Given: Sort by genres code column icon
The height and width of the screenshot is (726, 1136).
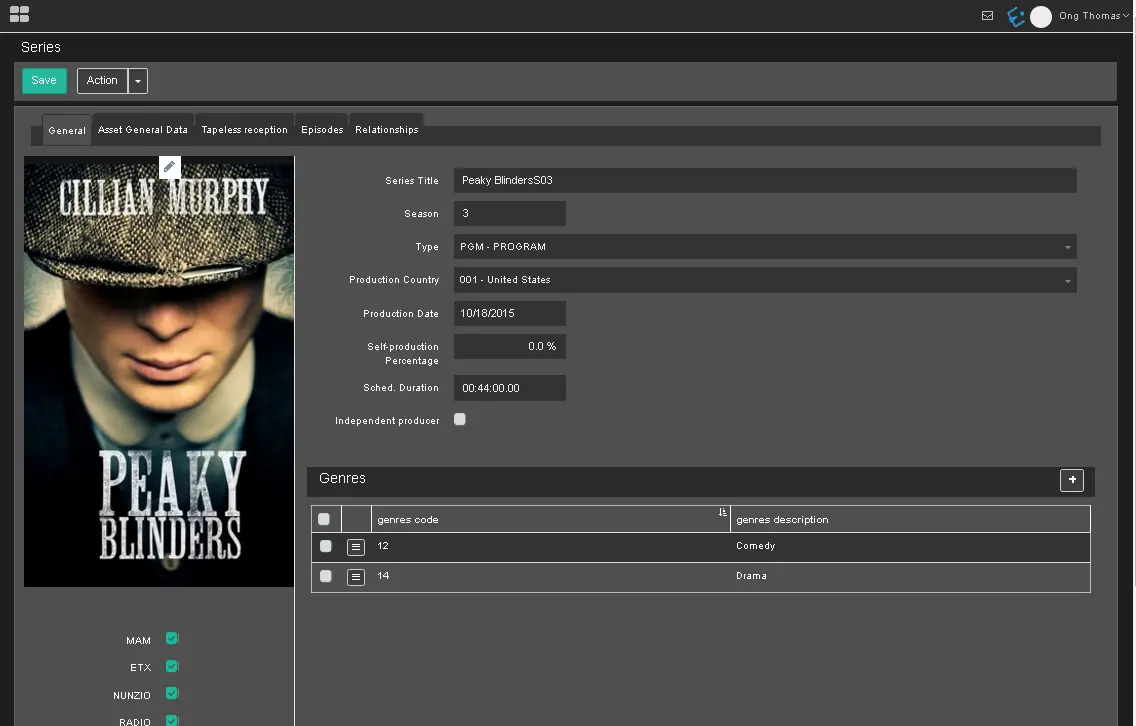Looking at the screenshot, I should [x=722, y=513].
